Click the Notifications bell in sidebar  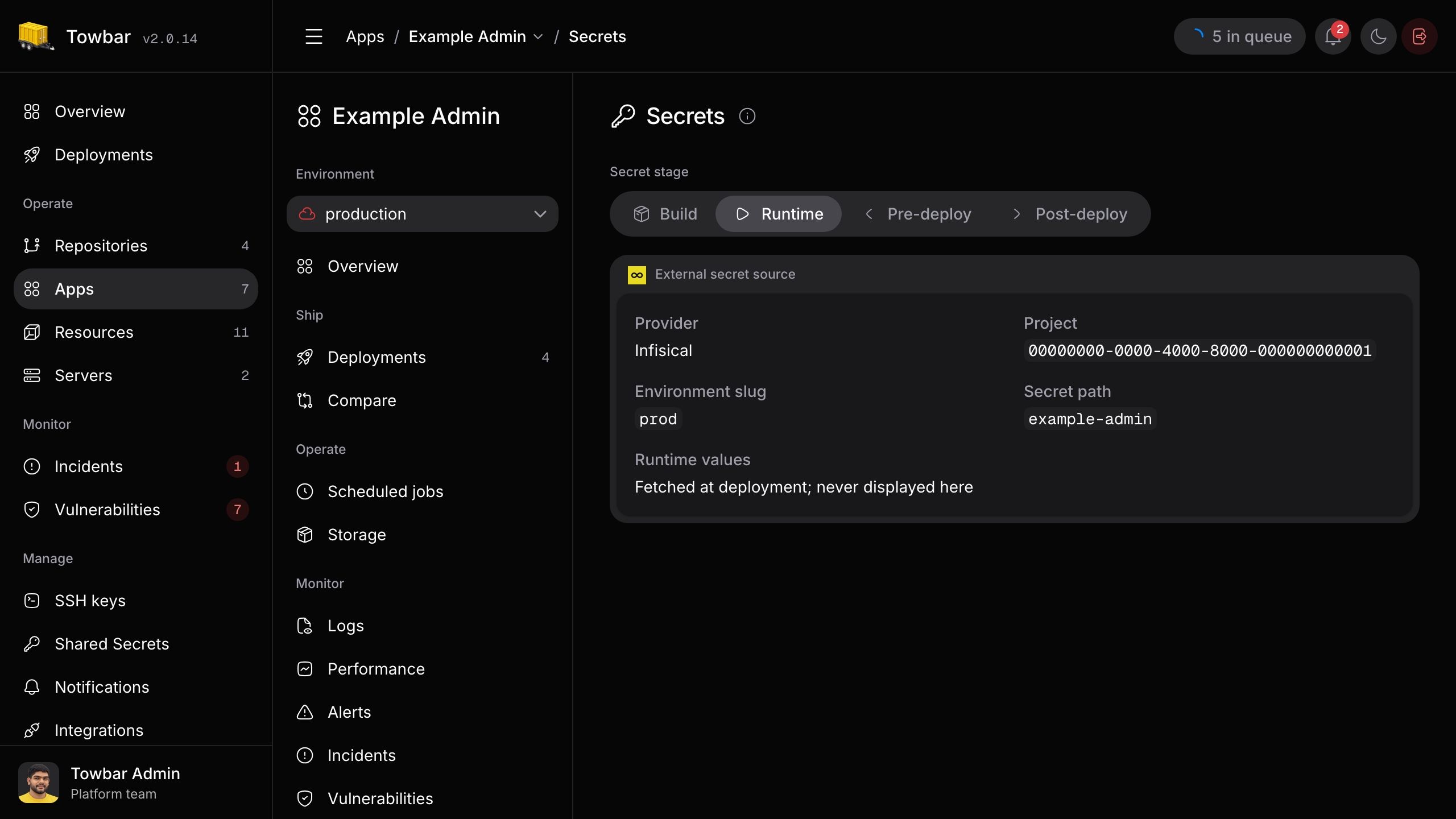[32, 687]
